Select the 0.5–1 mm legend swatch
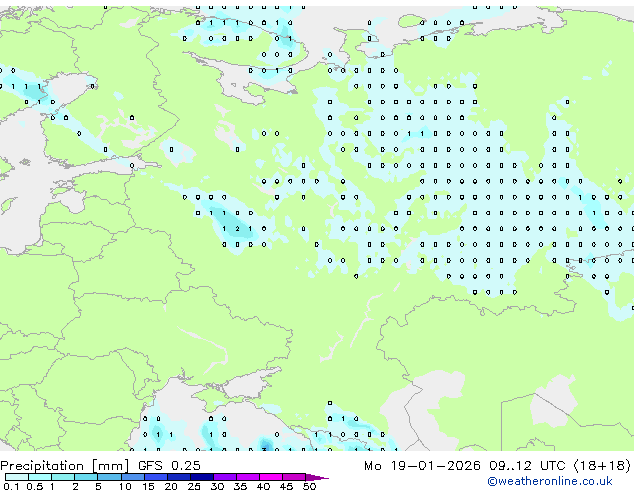This screenshot has width=634, height=490. 40,477
